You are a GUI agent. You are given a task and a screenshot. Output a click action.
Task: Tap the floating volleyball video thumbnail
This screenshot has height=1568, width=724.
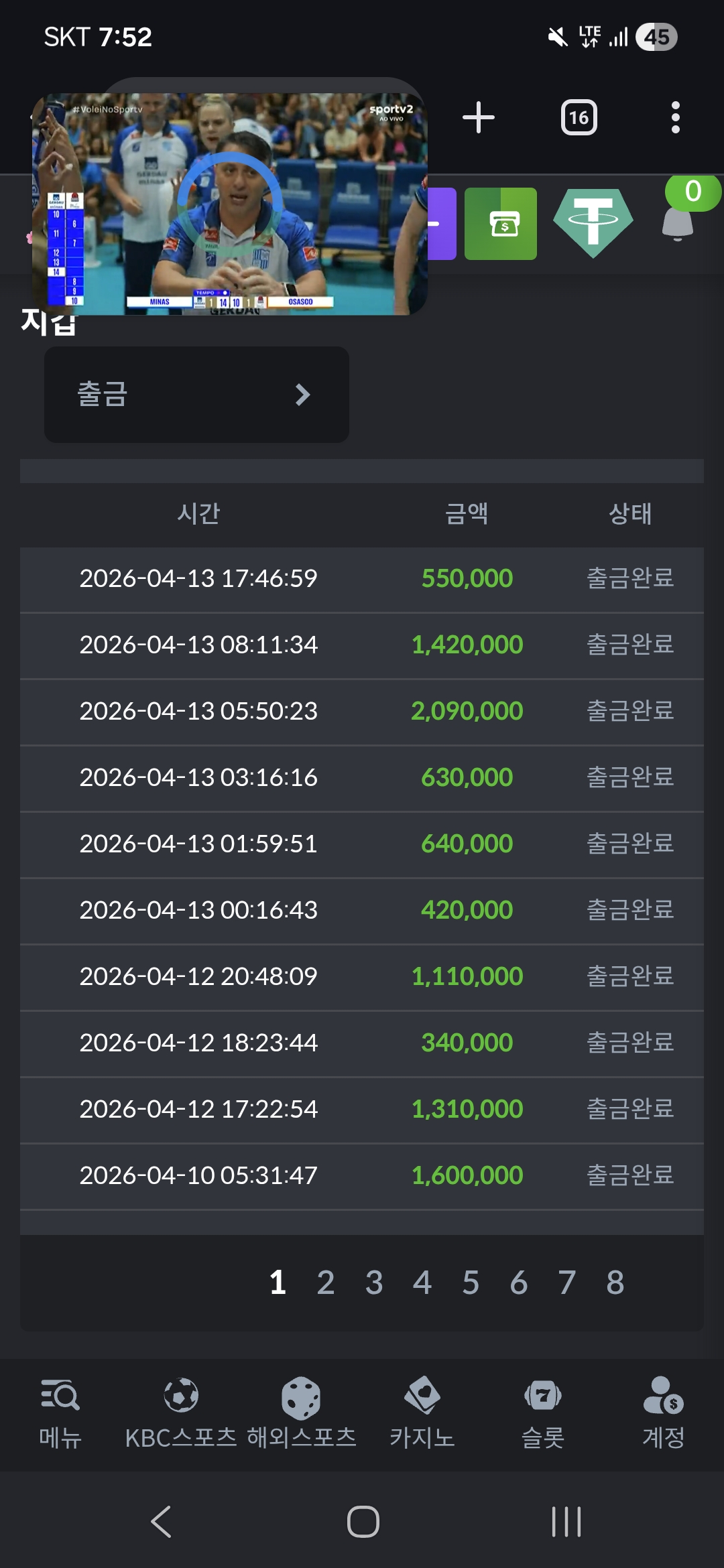[x=230, y=204]
